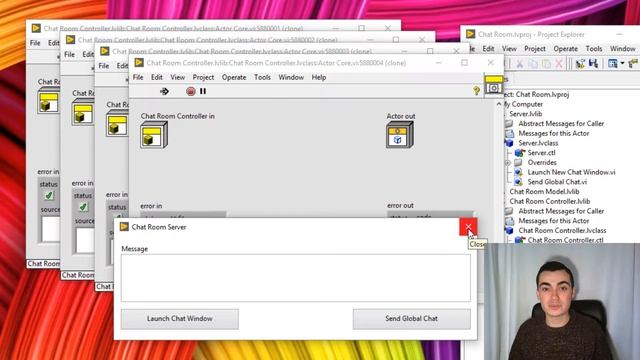Viewport: 640px width, 360px height.
Task: Select Abstract Messages for Caller under Server.lvlib
Action: (561, 124)
